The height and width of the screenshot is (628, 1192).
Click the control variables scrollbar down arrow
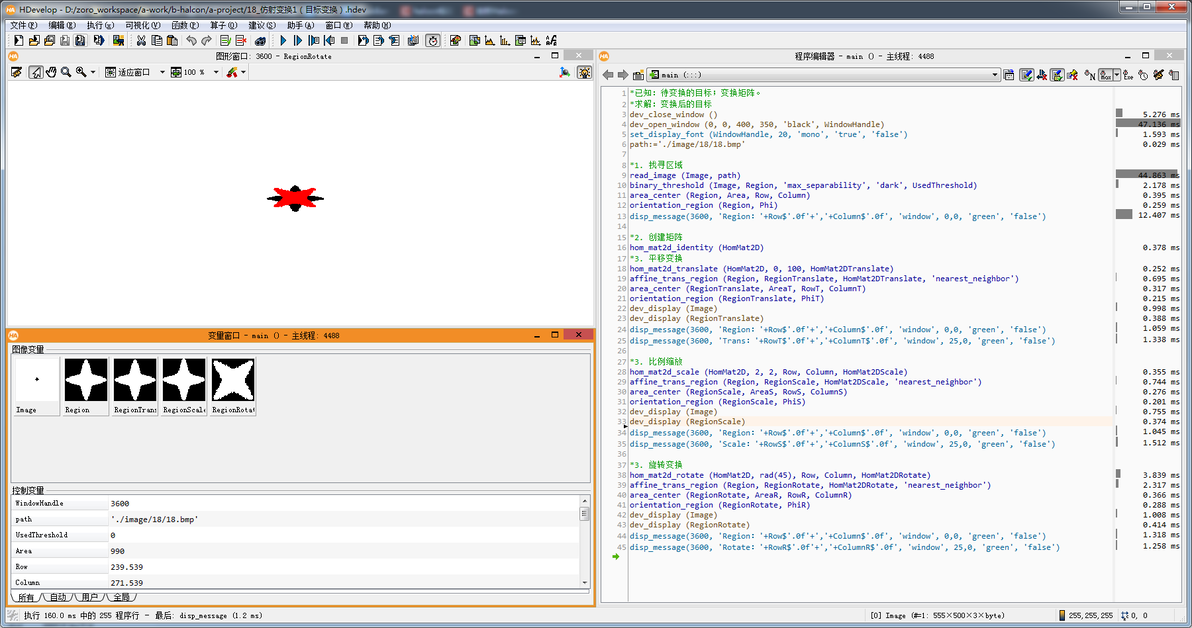[x=585, y=581]
